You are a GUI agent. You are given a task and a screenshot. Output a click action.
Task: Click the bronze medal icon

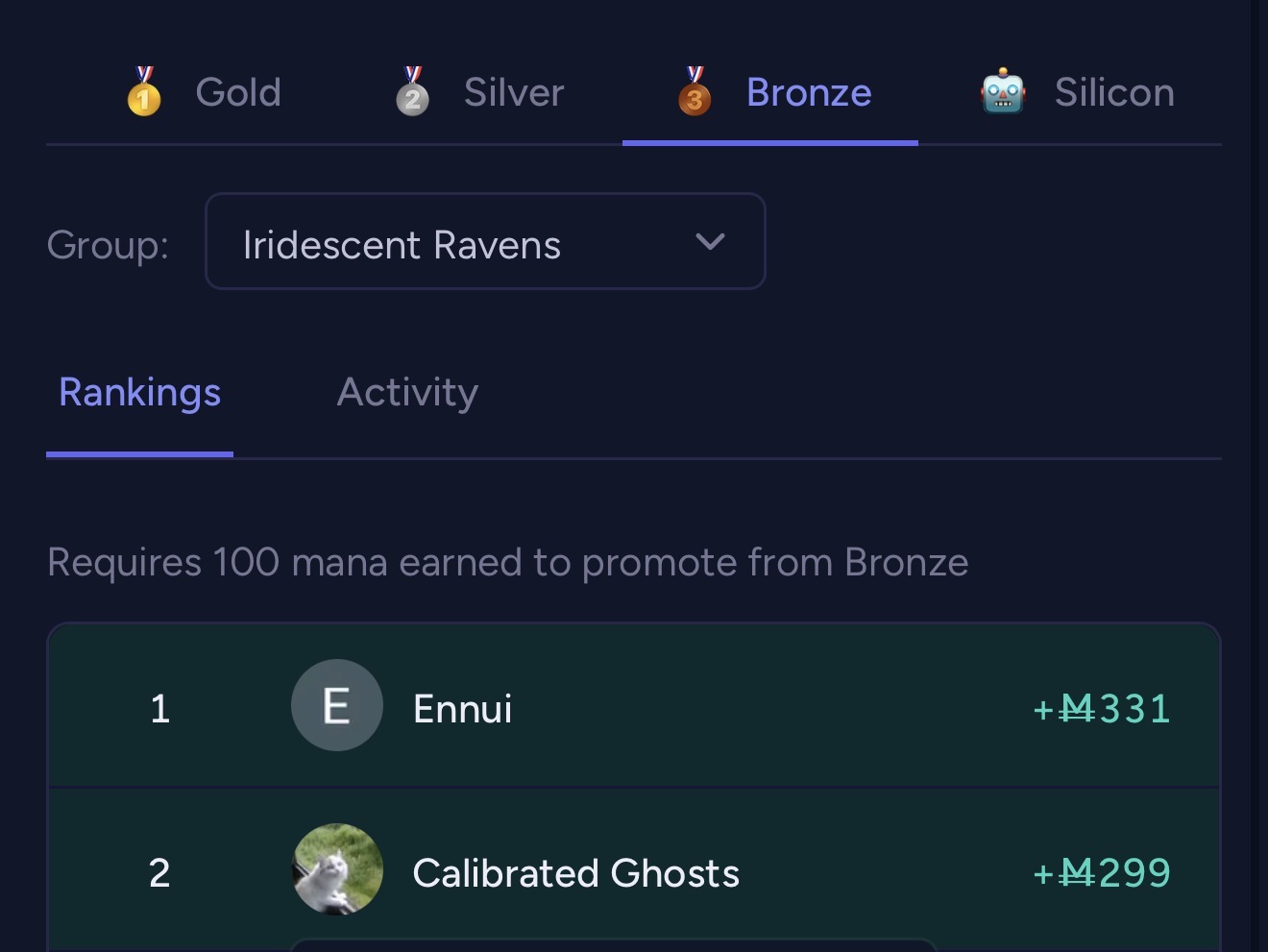point(695,92)
